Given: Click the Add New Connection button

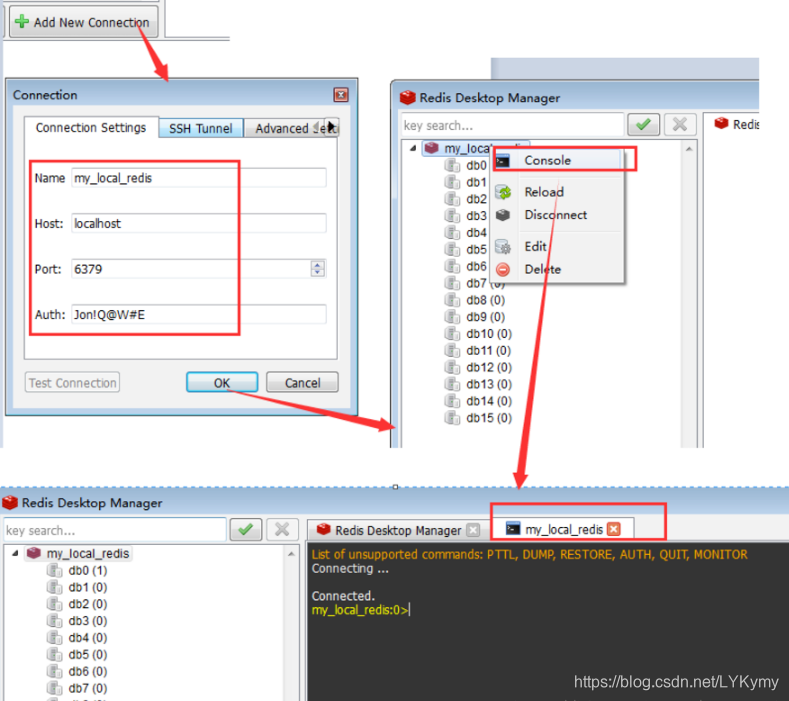Looking at the screenshot, I should coord(84,22).
